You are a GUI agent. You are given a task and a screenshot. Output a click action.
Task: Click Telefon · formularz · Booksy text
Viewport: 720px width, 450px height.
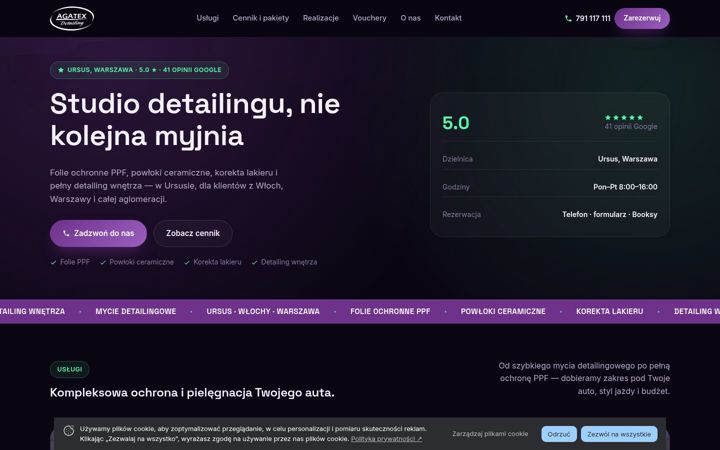click(x=609, y=214)
